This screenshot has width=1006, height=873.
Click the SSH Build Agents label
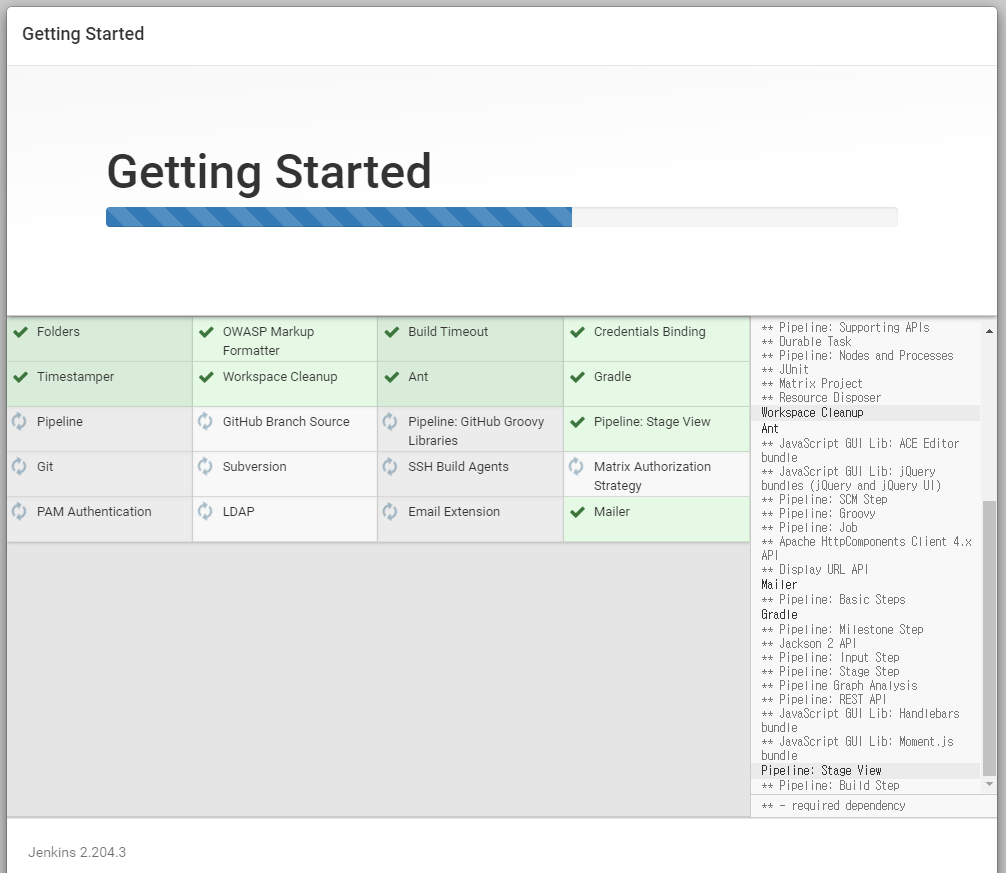458,466
